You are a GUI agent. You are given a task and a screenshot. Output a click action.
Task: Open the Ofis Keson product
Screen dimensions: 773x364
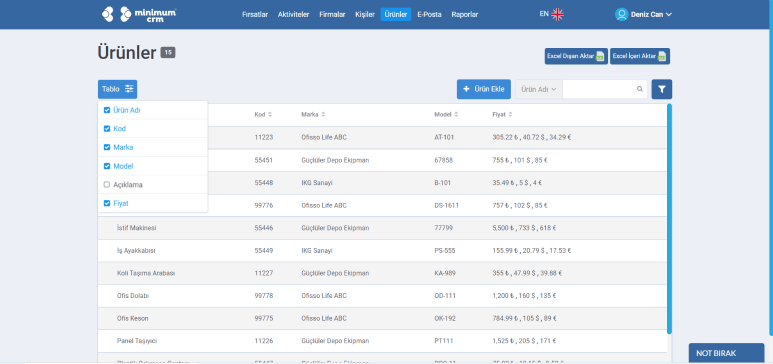click(133, 319)
